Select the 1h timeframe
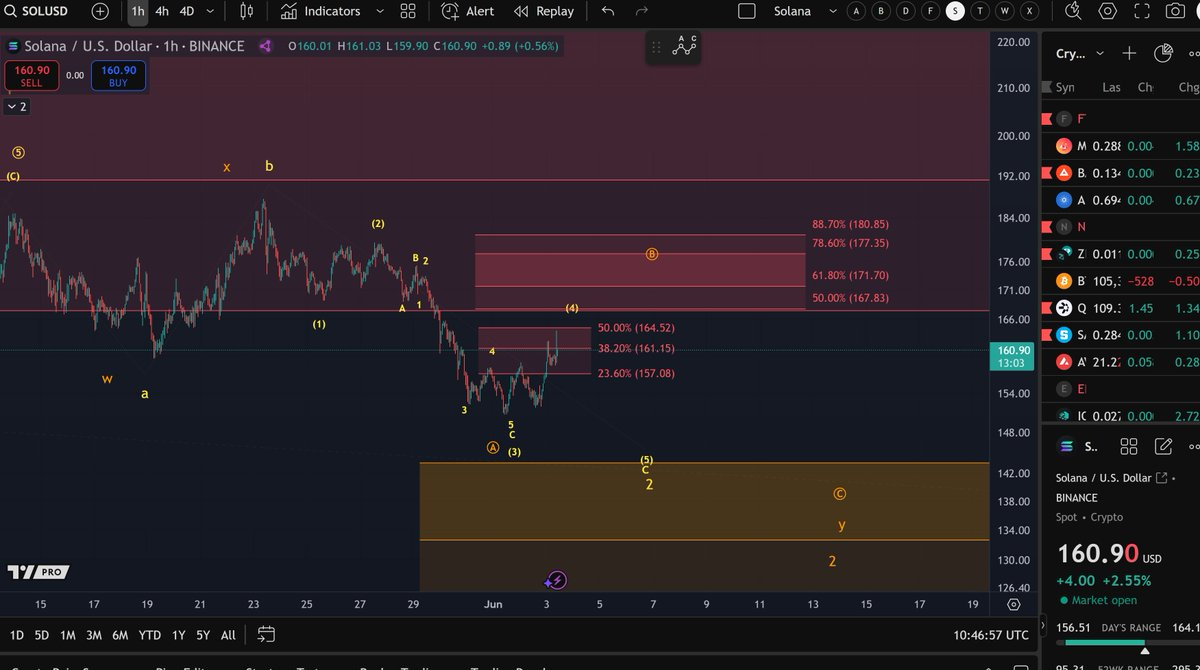Viewport: 1200px width, 670px height. [138, 11]
